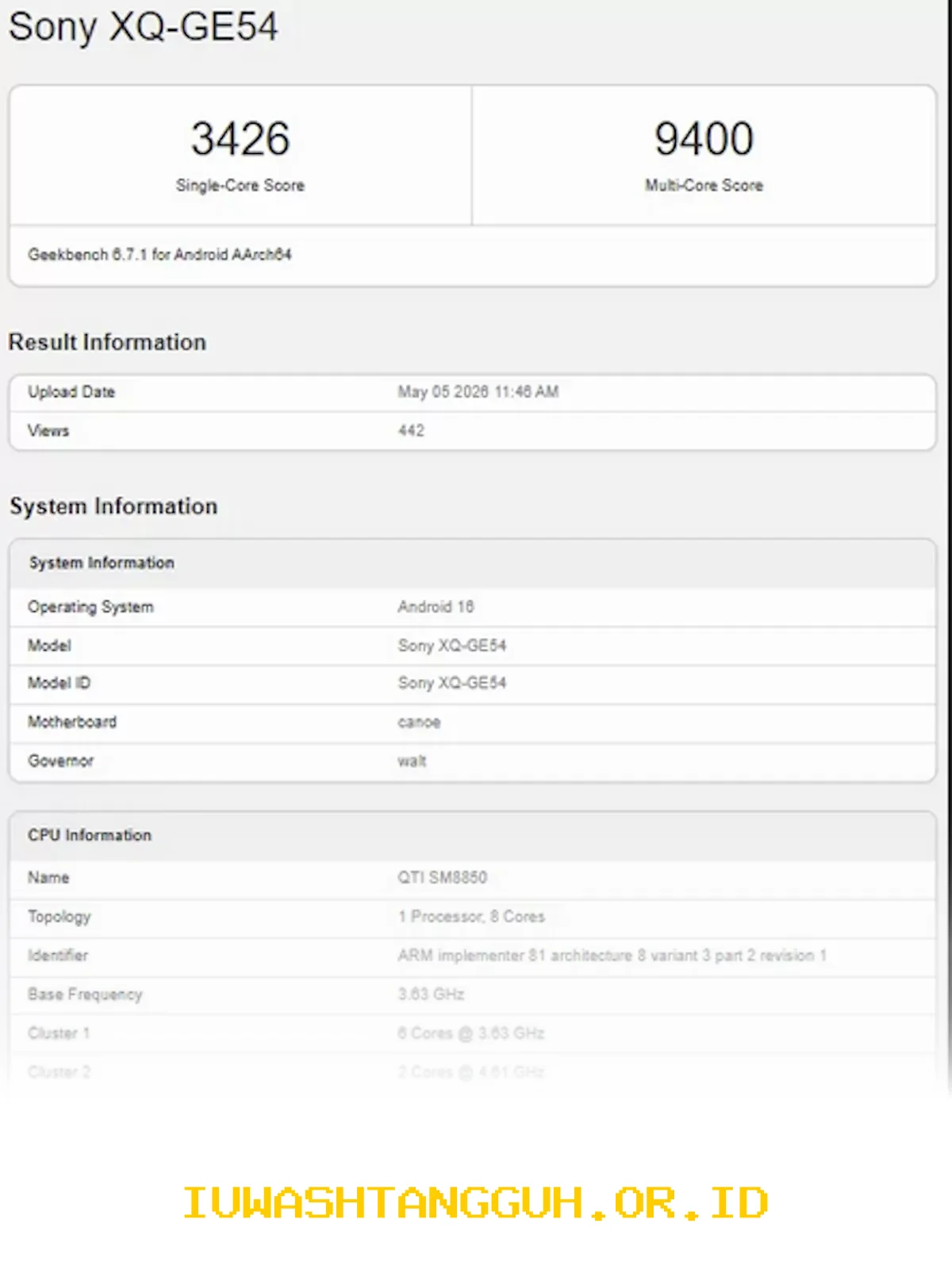Select 6 Cores @ 3.63 GHz value
This screenshot has height=1277, width=952.
471,1033
